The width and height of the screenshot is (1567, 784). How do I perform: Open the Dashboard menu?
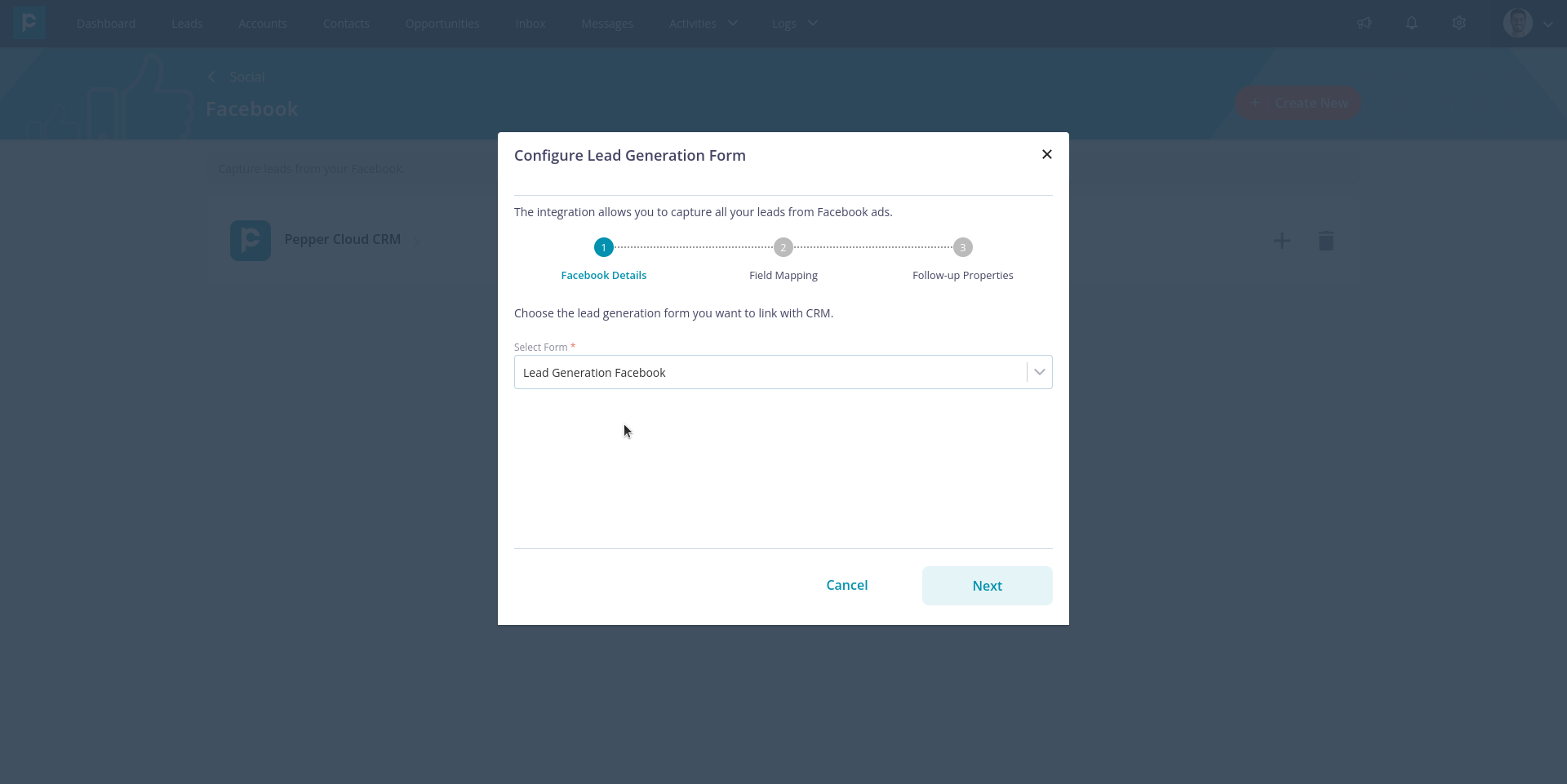pos(106,24)
